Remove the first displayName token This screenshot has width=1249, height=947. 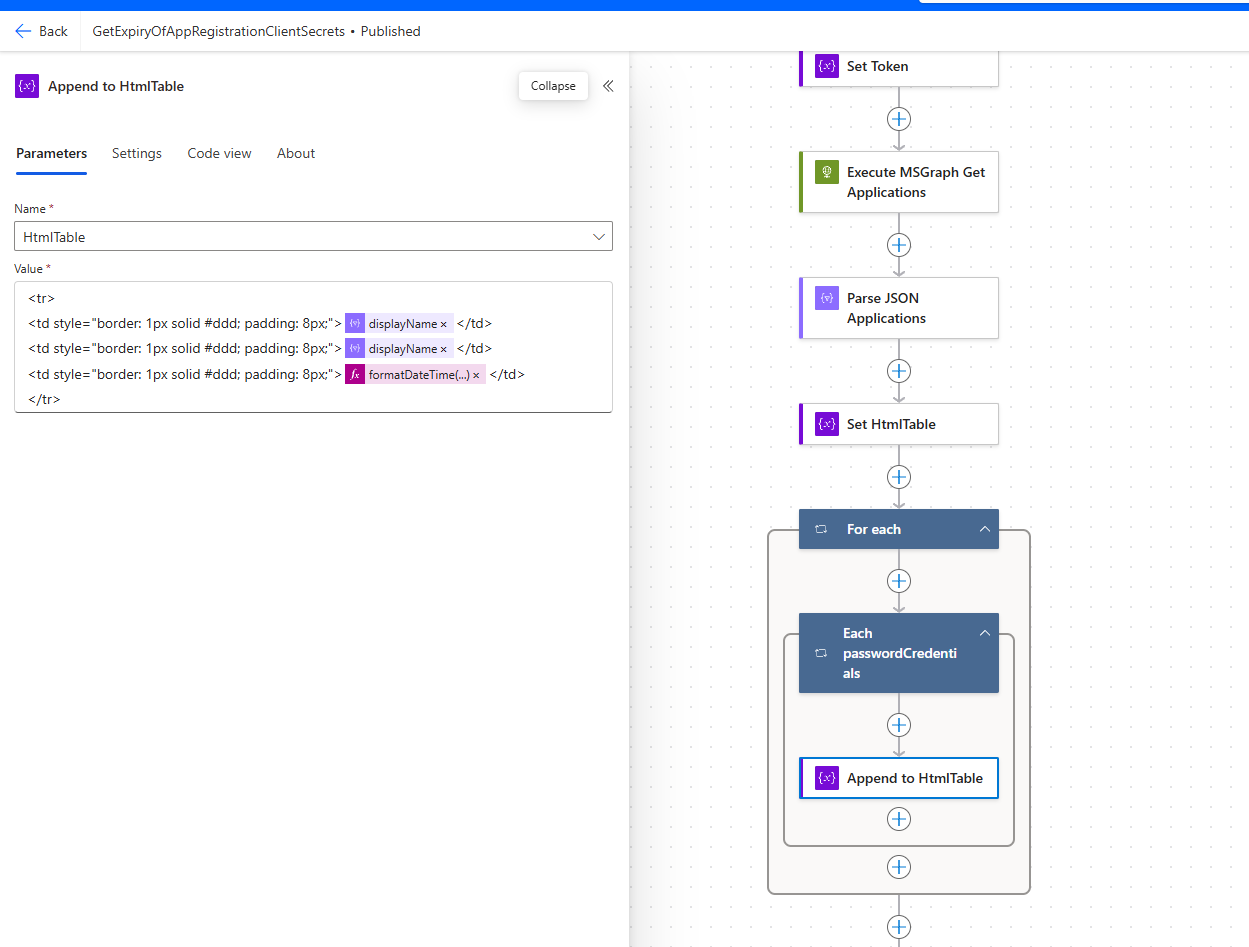tap(444, 324)
